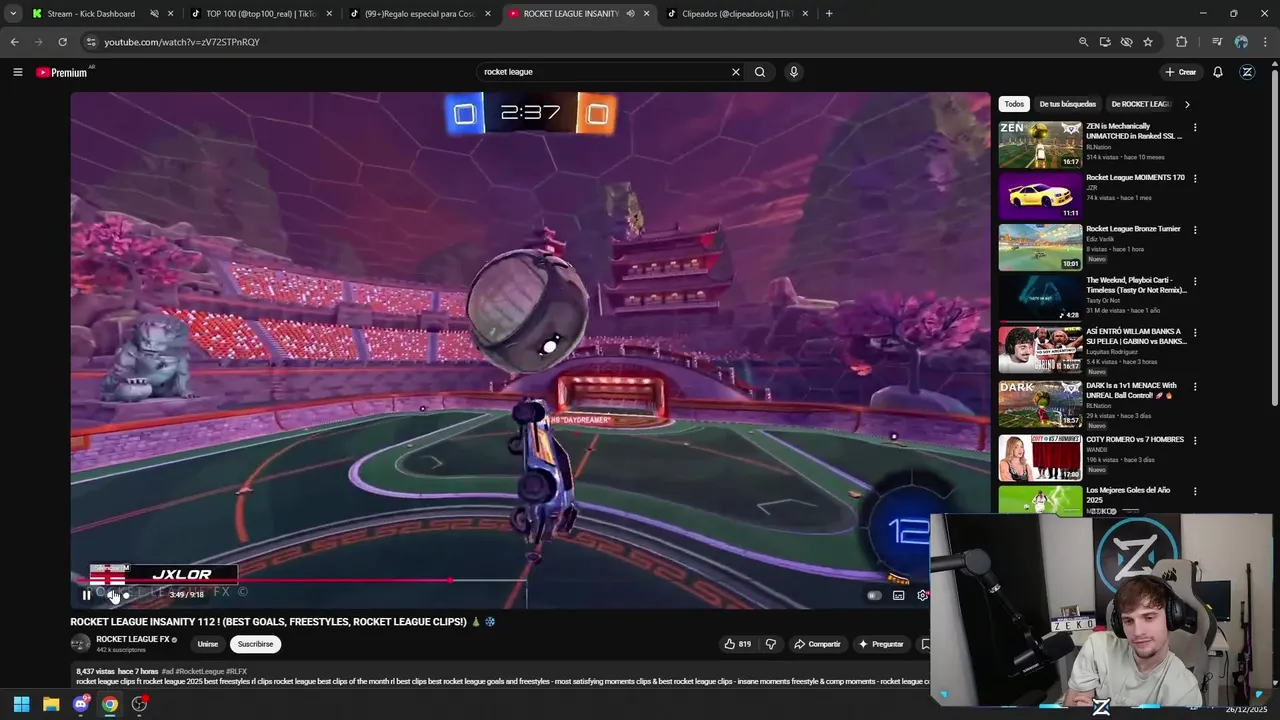The height and width of the screenshot is (720, 1280).
Task: Open YouTube notifications bell
Action: coord(1218,72)
